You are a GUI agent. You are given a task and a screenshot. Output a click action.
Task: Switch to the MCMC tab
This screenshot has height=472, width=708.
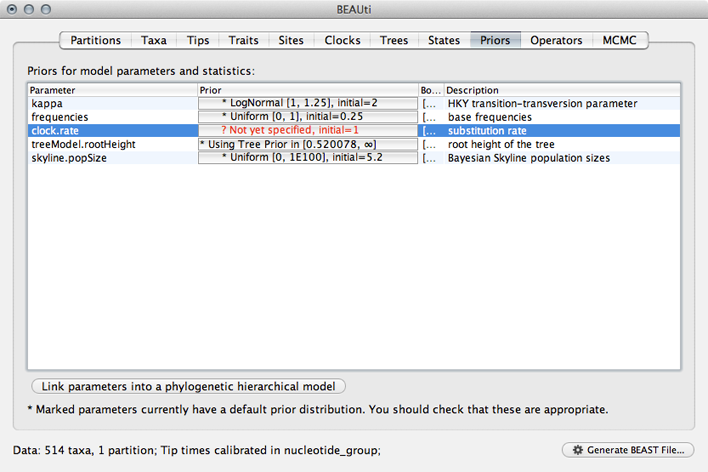pyautogui.click(x=620, y=40)
